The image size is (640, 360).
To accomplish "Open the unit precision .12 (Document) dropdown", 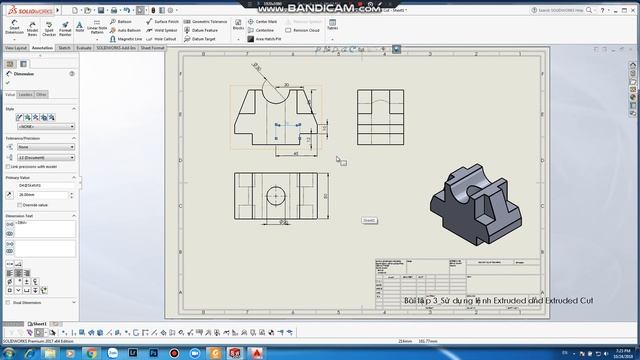I will [x=46, y=158].
